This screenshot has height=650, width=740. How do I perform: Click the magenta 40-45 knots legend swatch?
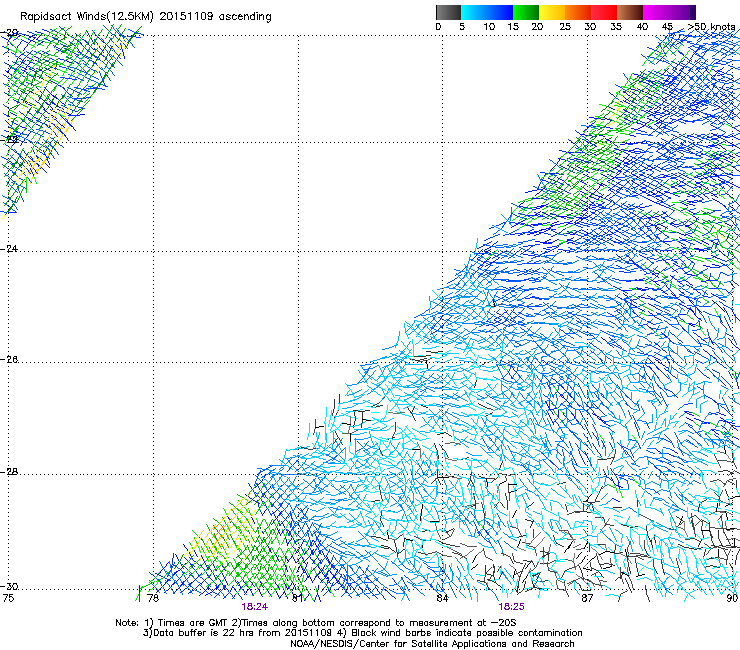[656, 12]
